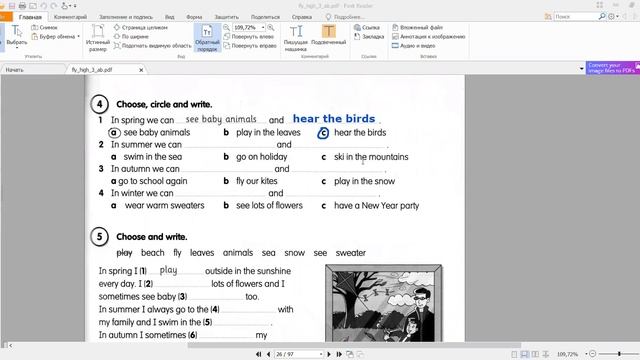Choose Страница целиком fit page option
This screenshot has width=640, height=360.
[140, 27]
